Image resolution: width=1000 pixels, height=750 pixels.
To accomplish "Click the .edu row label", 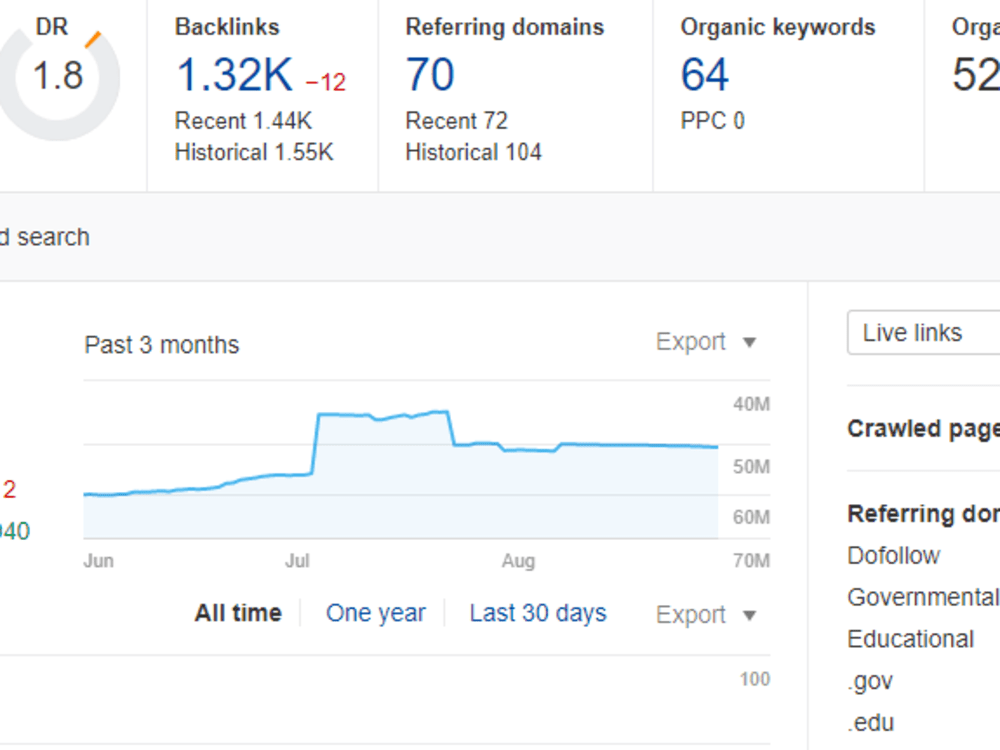I will tap(871, 723).
